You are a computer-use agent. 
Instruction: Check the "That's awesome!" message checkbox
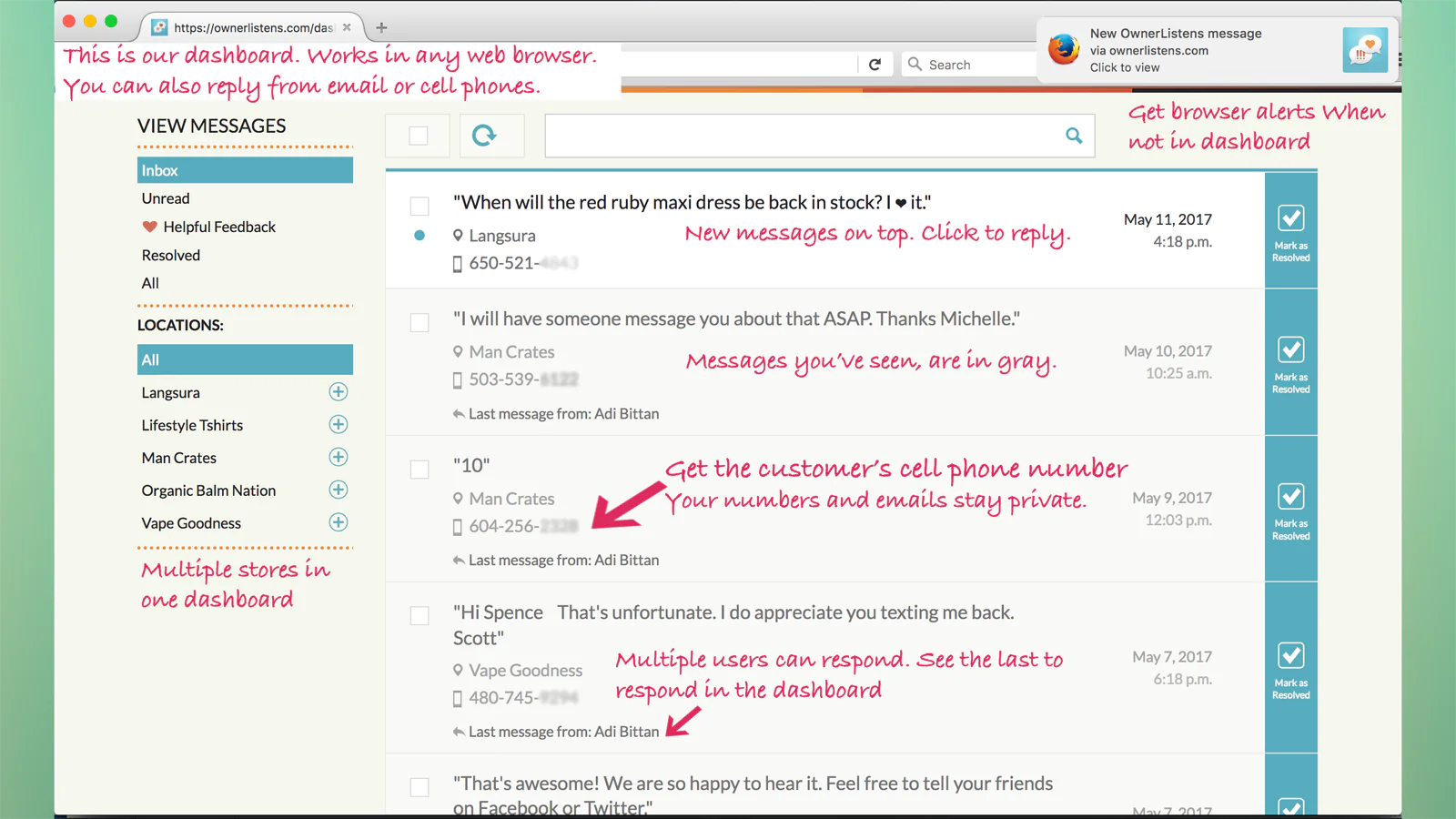(x=420, y=786)
